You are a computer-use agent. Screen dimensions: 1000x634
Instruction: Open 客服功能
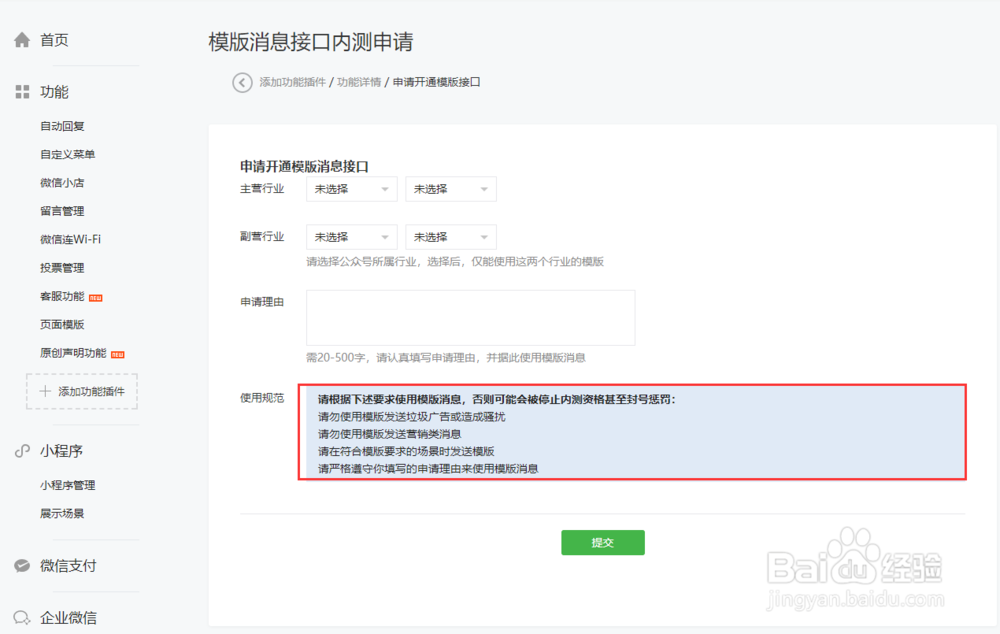62,296
